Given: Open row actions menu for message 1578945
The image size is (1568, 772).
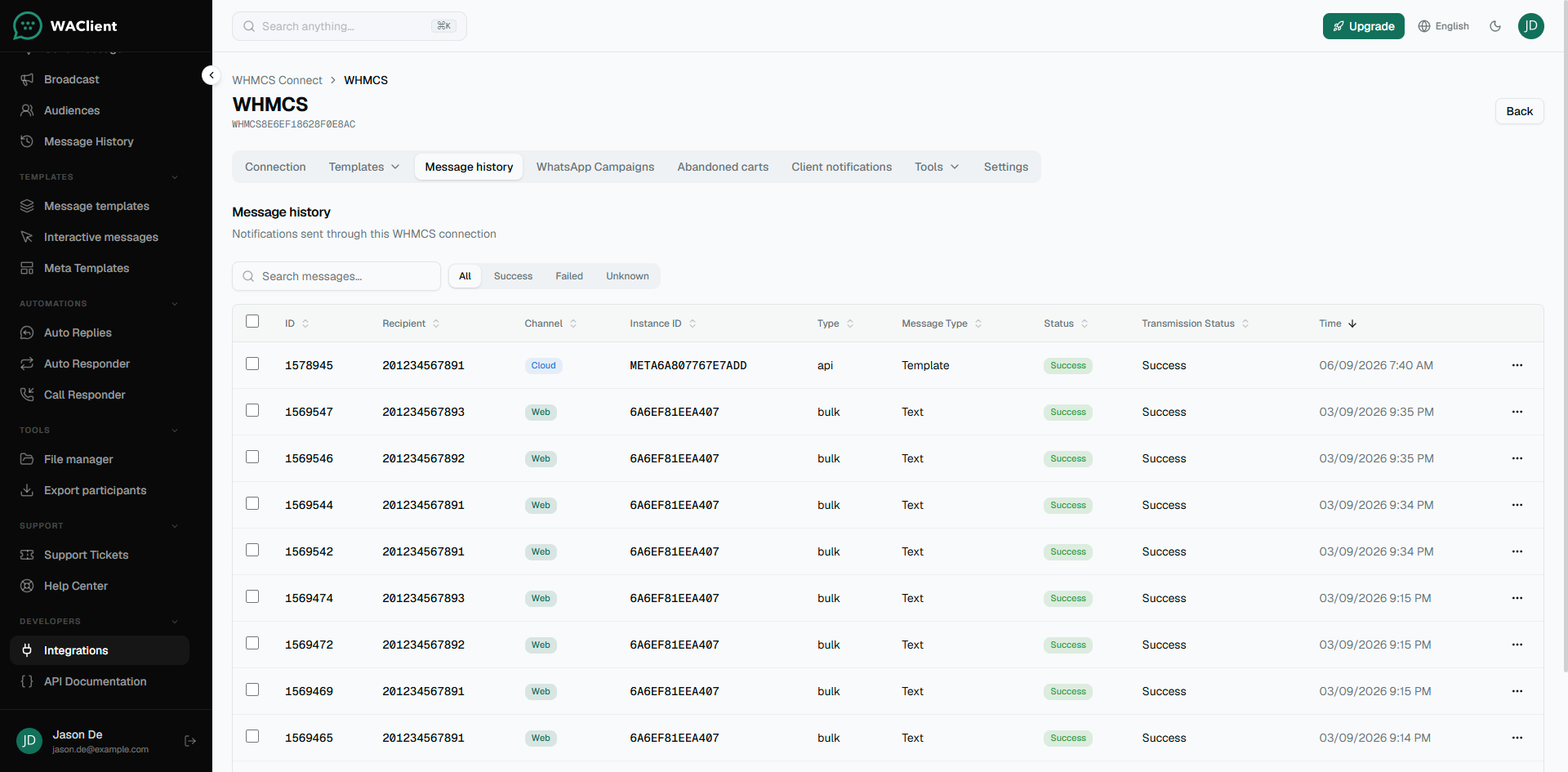Looking at the screenshot, I should coord(1517,365).
